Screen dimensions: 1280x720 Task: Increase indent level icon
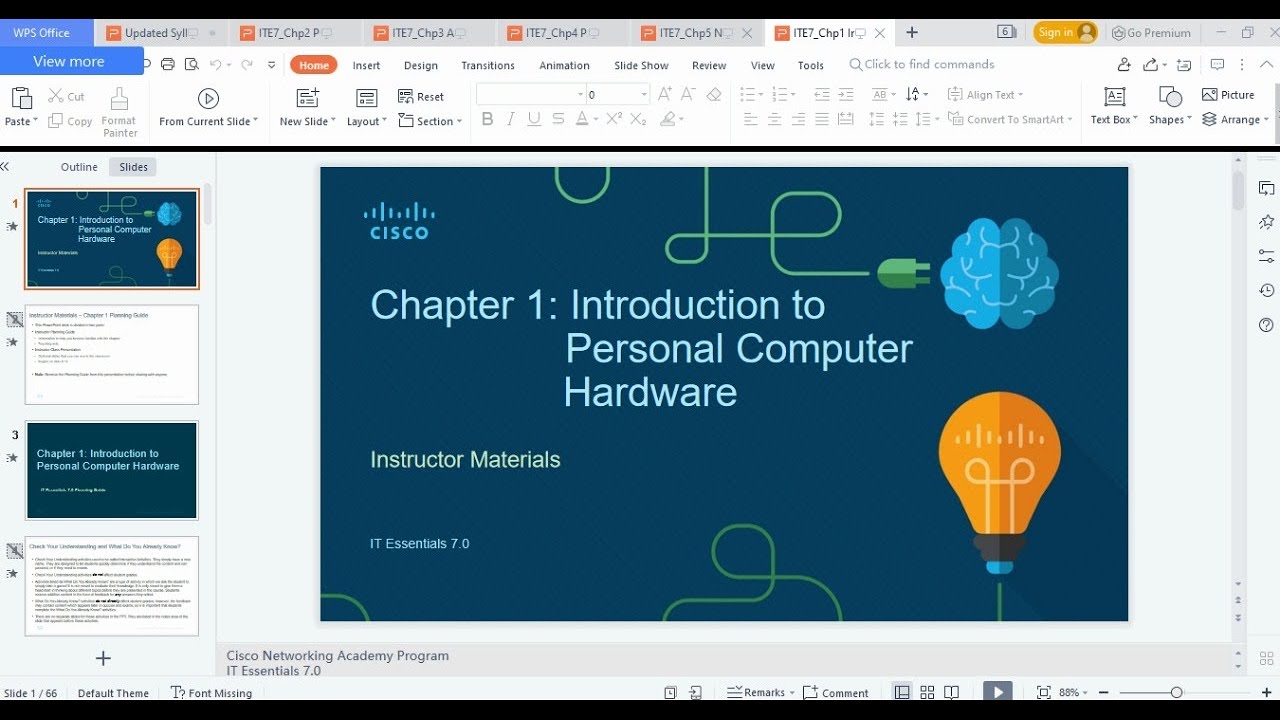[846, 95]
